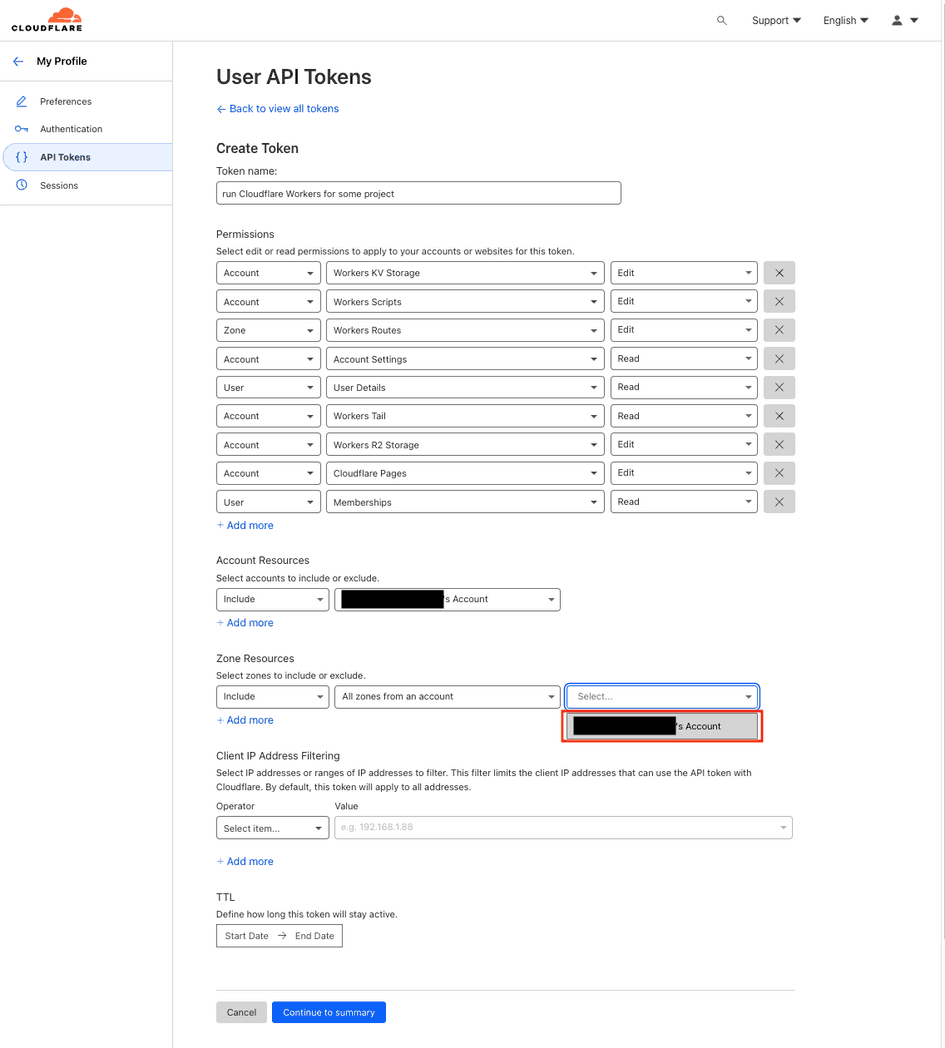The image size is (945, 1048).
Task: Open Edit access dropdown for Workers KV Storage
Action: point(684,273)
